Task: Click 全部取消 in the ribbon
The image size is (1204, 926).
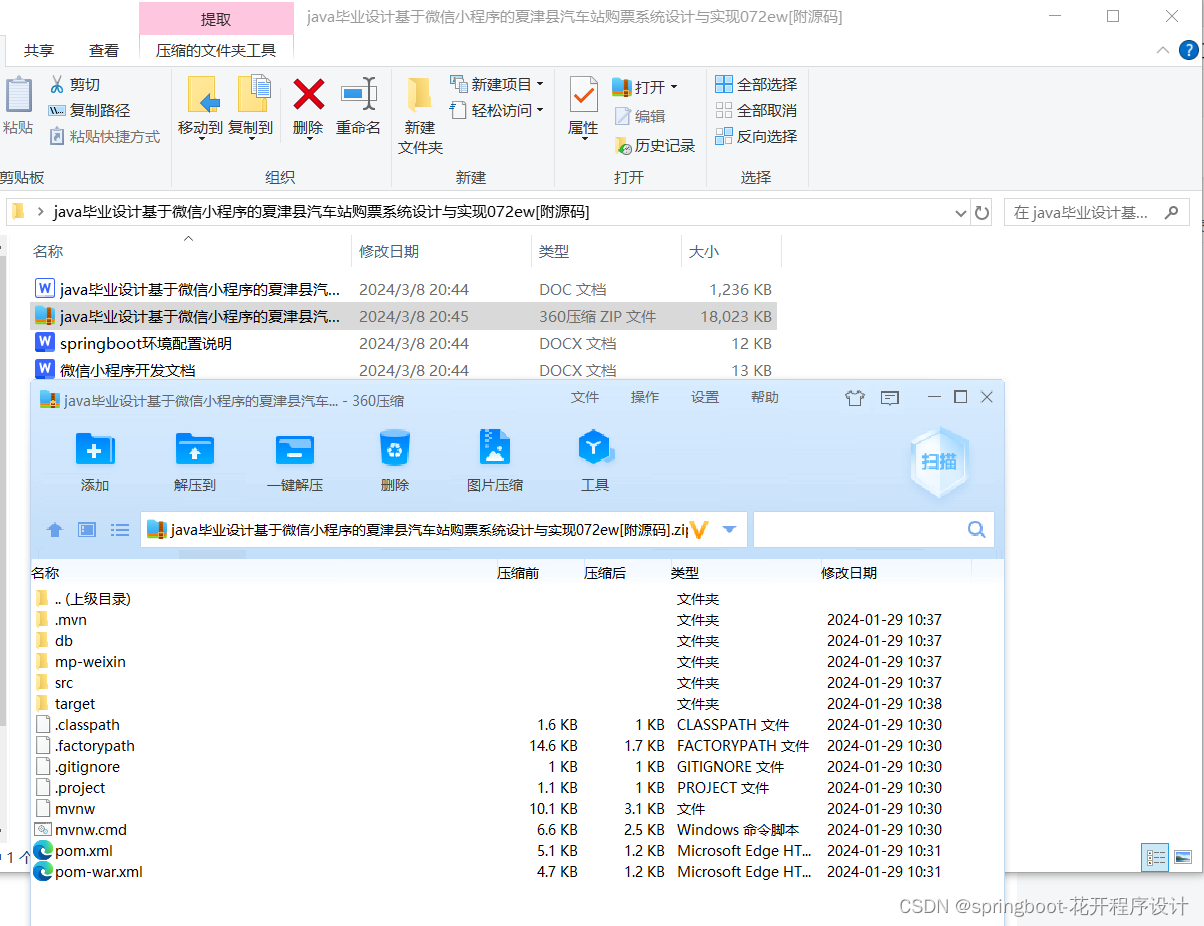Action: click(x=756, y=111)
